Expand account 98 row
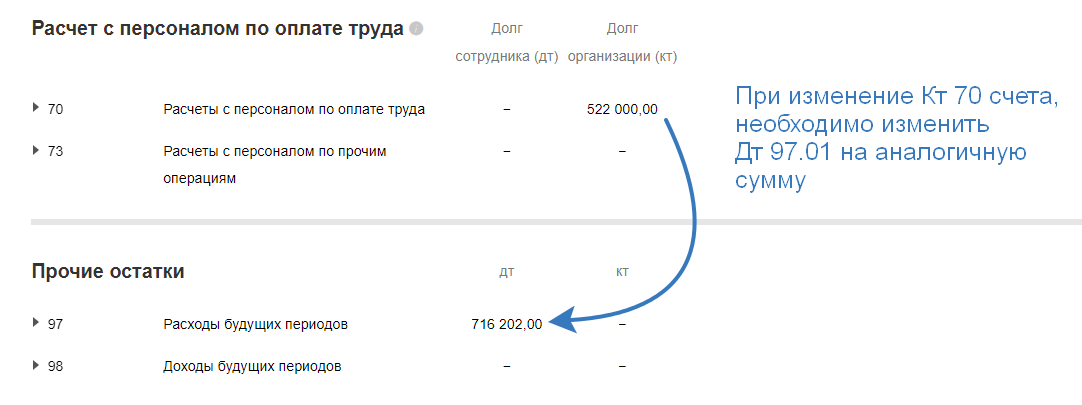Viewport: 1082px width, 405px height. (x=36, y=365)
